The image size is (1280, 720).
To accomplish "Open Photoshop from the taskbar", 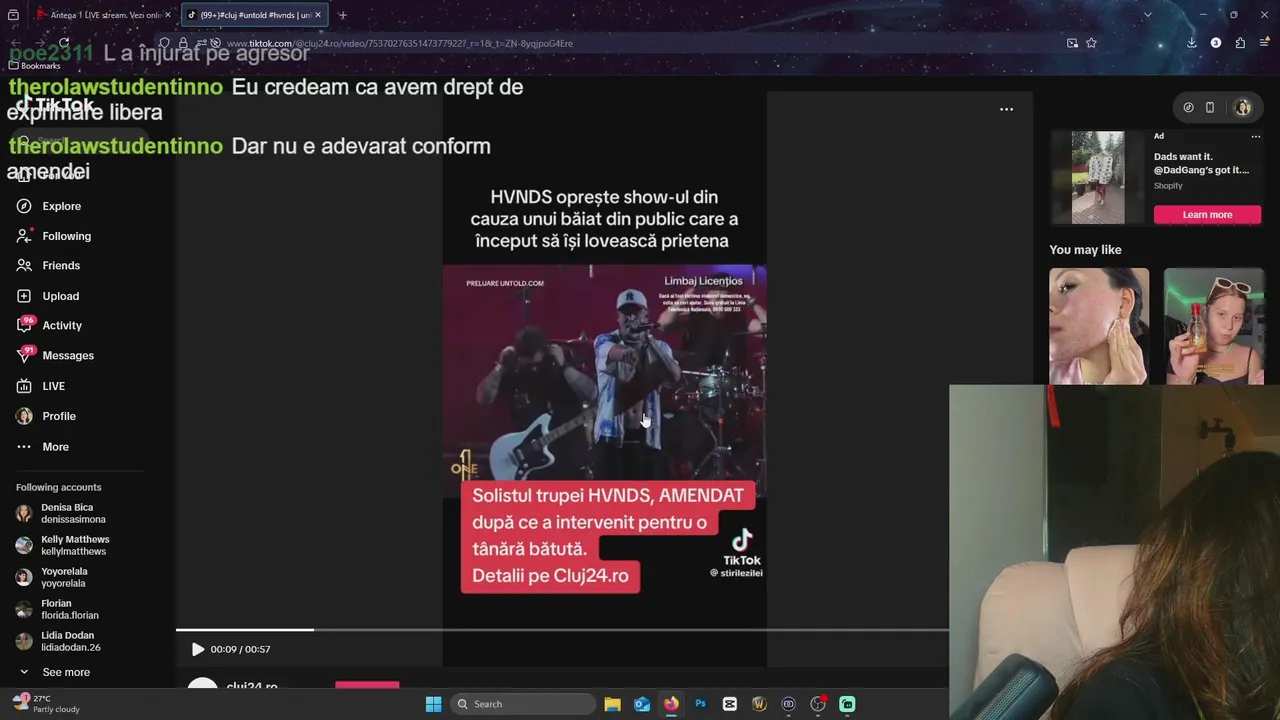I will point(700,704).
